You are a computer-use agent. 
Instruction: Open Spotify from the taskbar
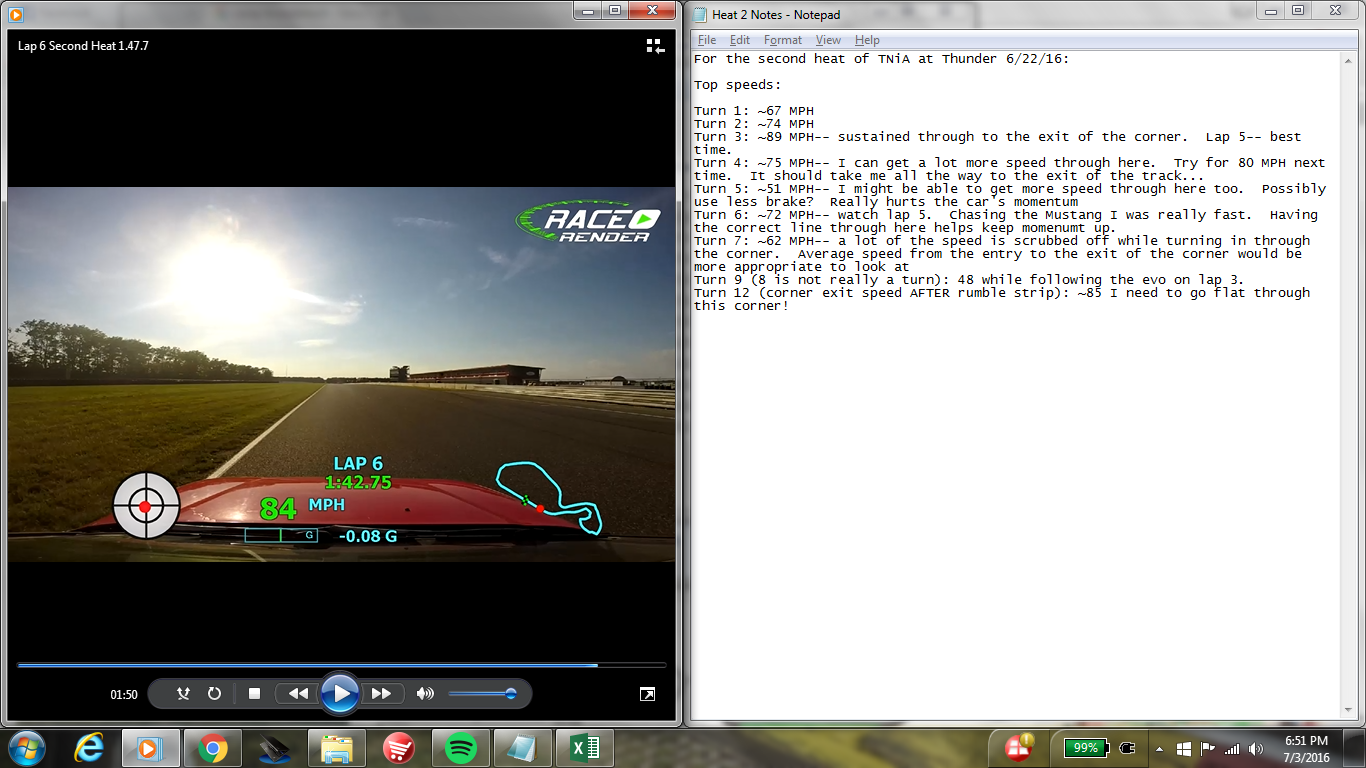(460, 747)
